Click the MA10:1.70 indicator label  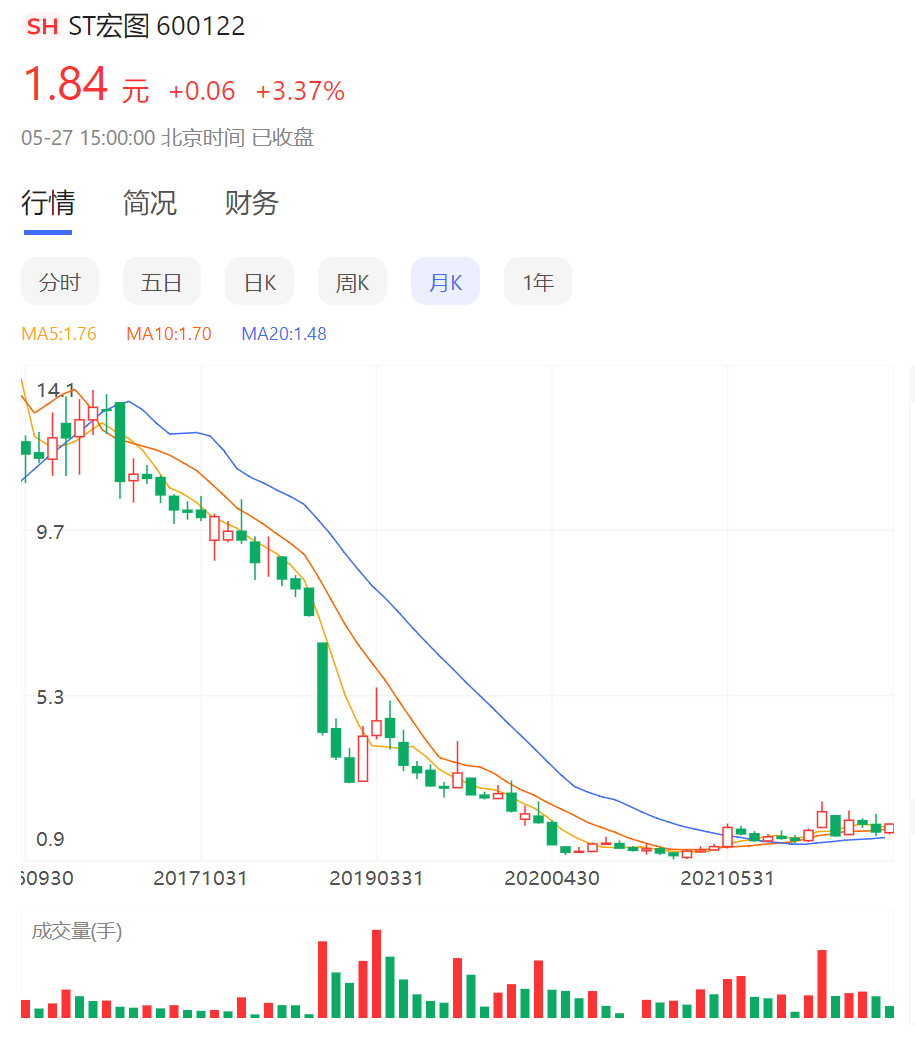(169, 334)
